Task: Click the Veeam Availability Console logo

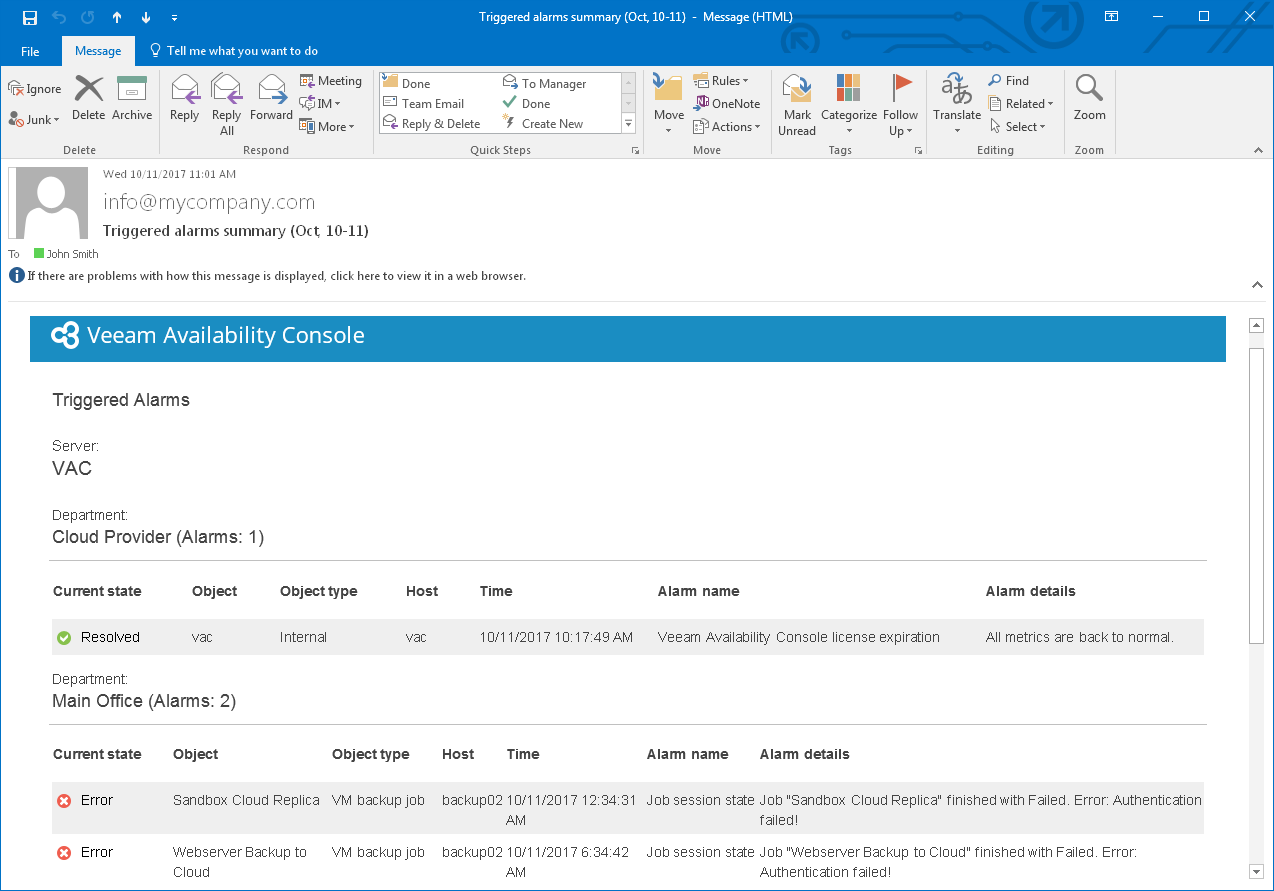Action: [65, 336]
